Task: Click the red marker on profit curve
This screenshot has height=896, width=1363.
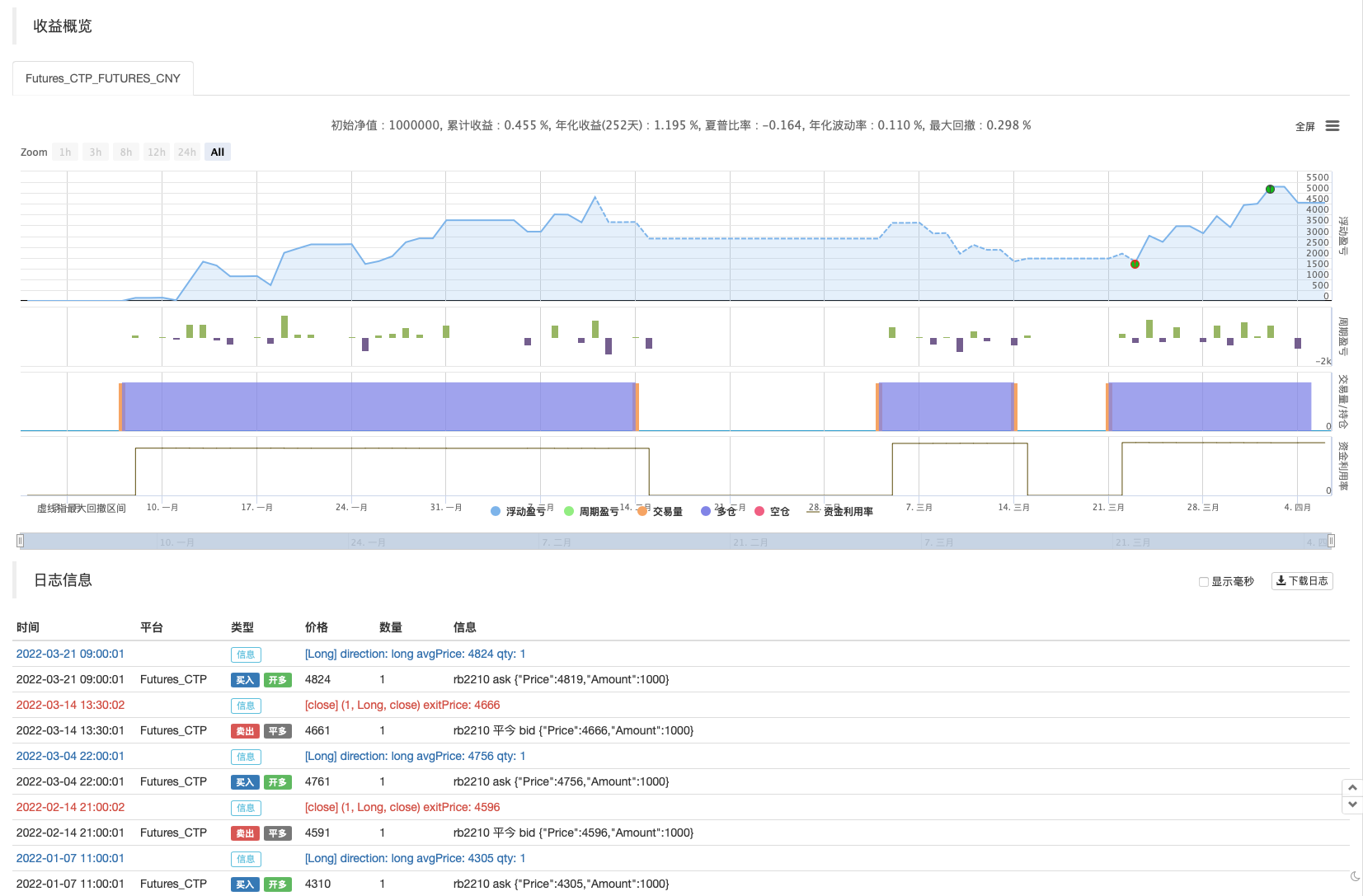Action: 1135,264
